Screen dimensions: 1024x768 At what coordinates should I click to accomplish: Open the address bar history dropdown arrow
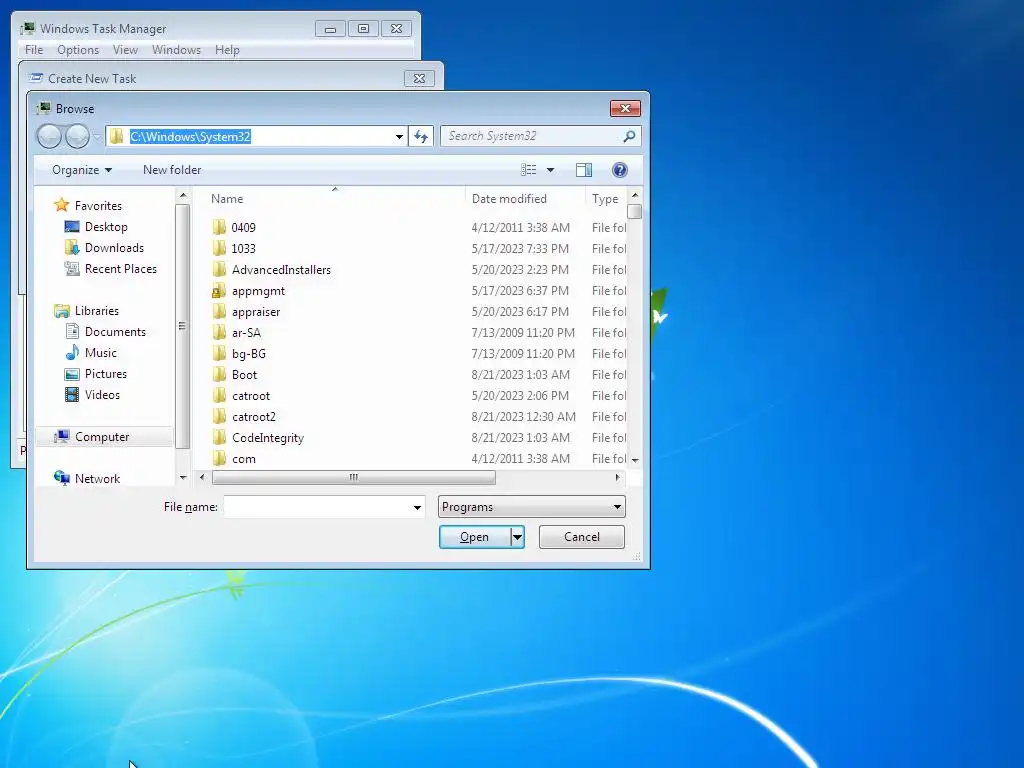point(399,136)
